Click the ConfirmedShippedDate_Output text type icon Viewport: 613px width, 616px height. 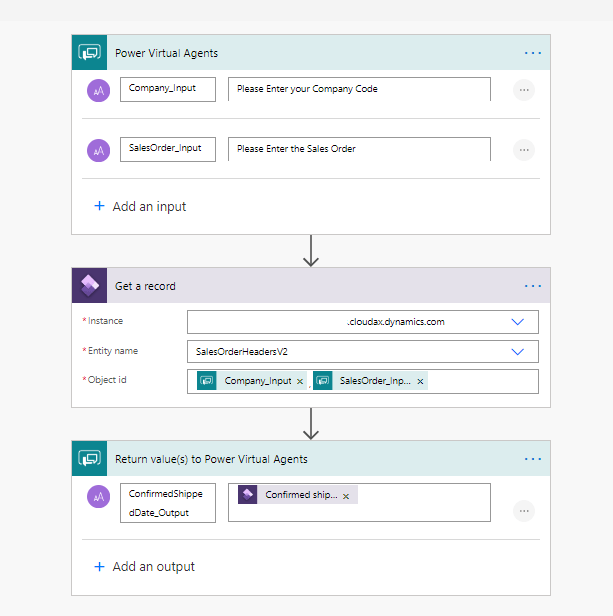(x=98, y=496)
